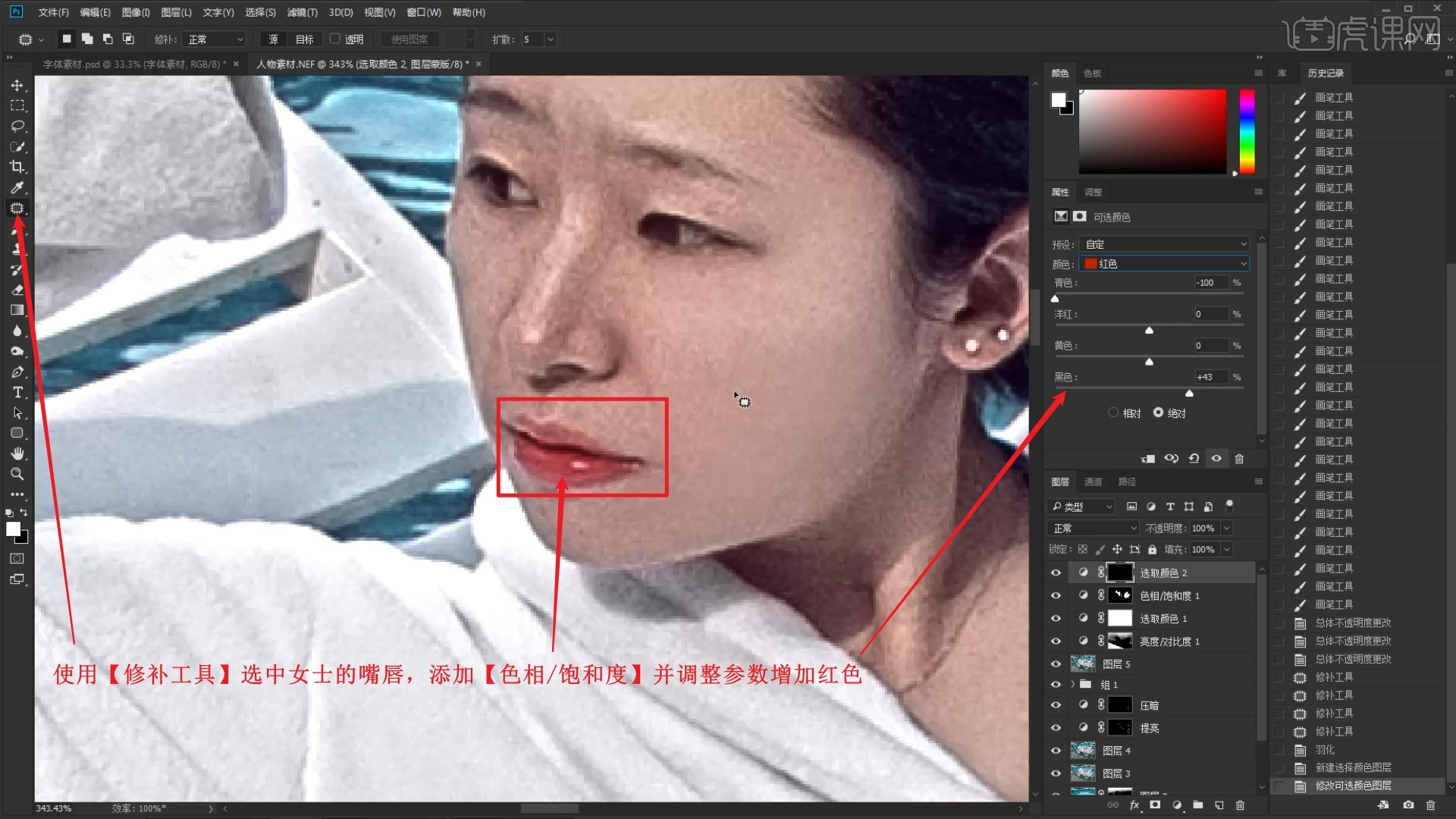
Task: Switch to the 通道 tab
Action: pyautogui.click(x=1093, y=482)
